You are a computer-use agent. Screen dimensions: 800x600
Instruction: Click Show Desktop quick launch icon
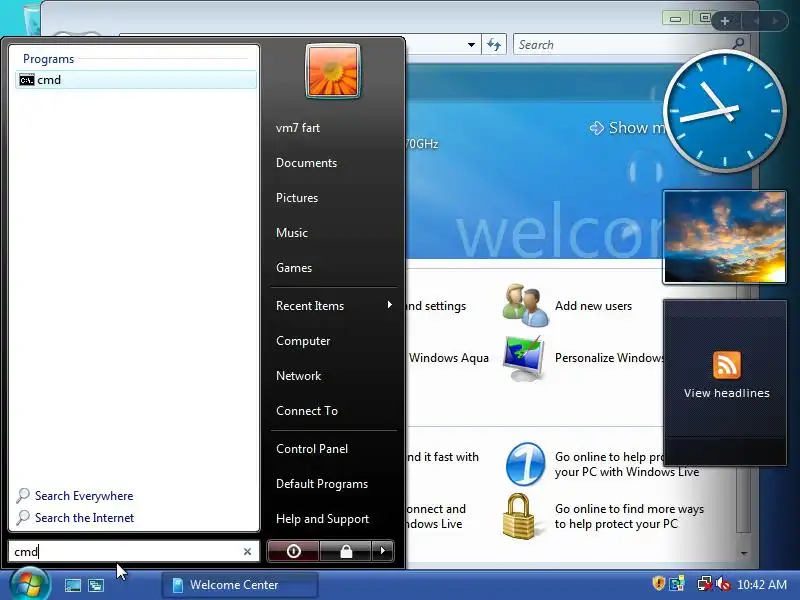(x=72, y=585)
